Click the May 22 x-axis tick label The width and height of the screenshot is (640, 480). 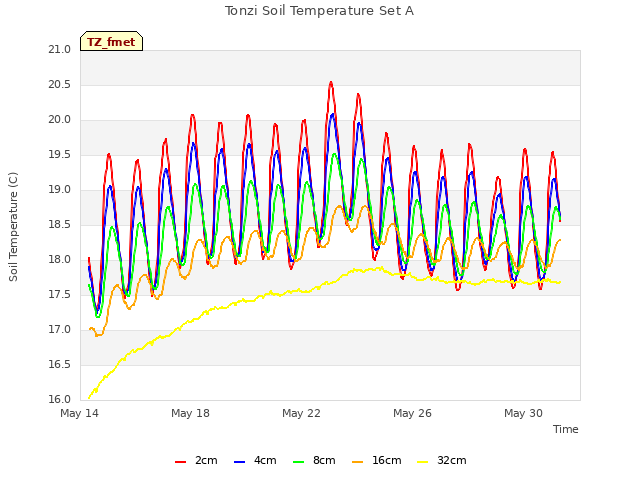tap(301, 413)
